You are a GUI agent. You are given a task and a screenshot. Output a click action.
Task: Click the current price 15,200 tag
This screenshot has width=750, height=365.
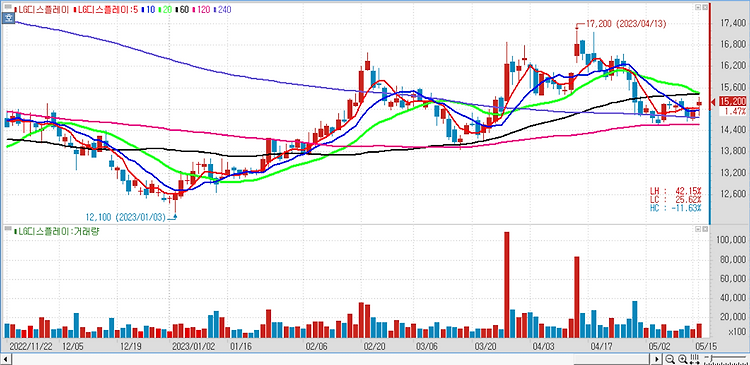click(x=733, y=101)
